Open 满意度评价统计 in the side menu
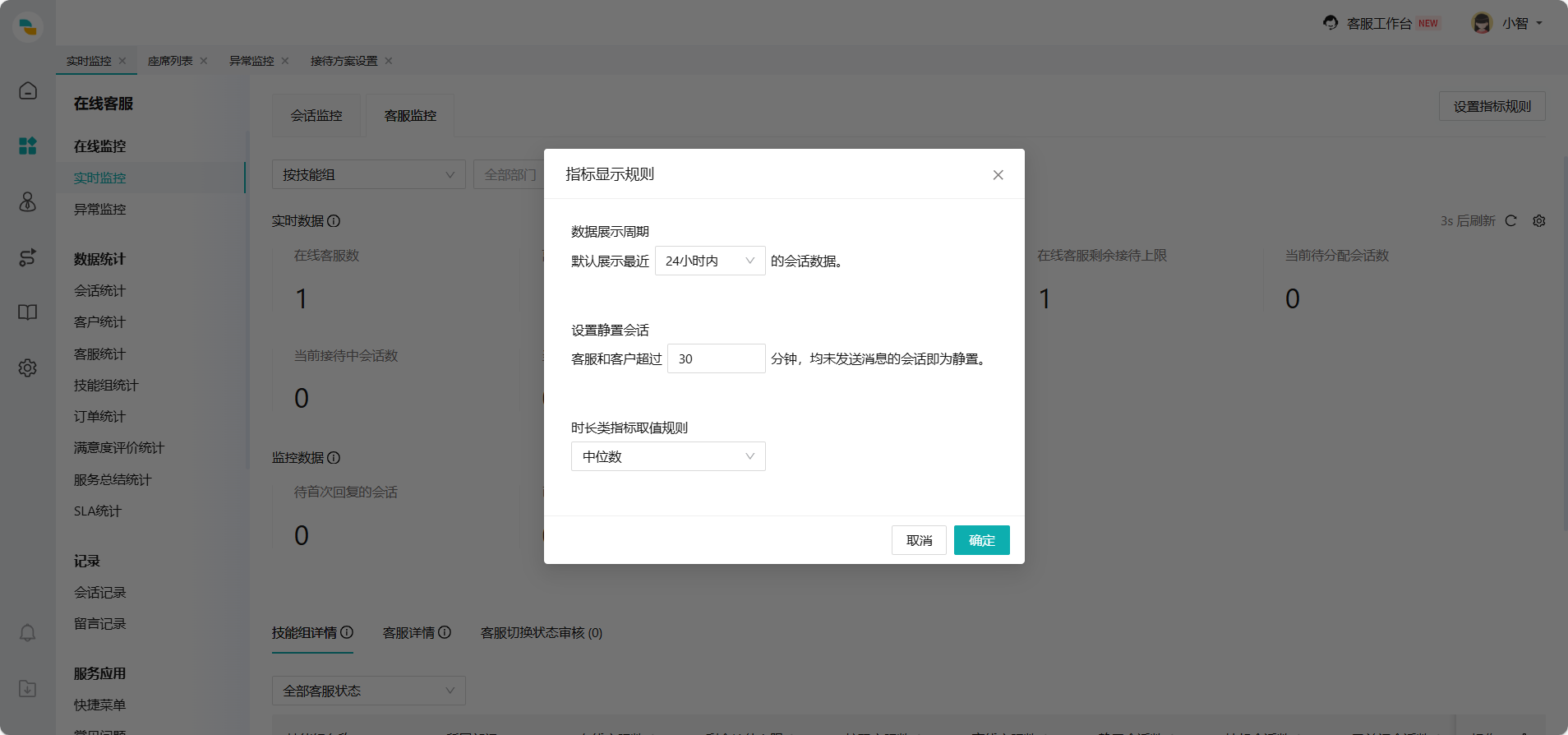This screenshot has height=735, width=1568. (119, 448)
